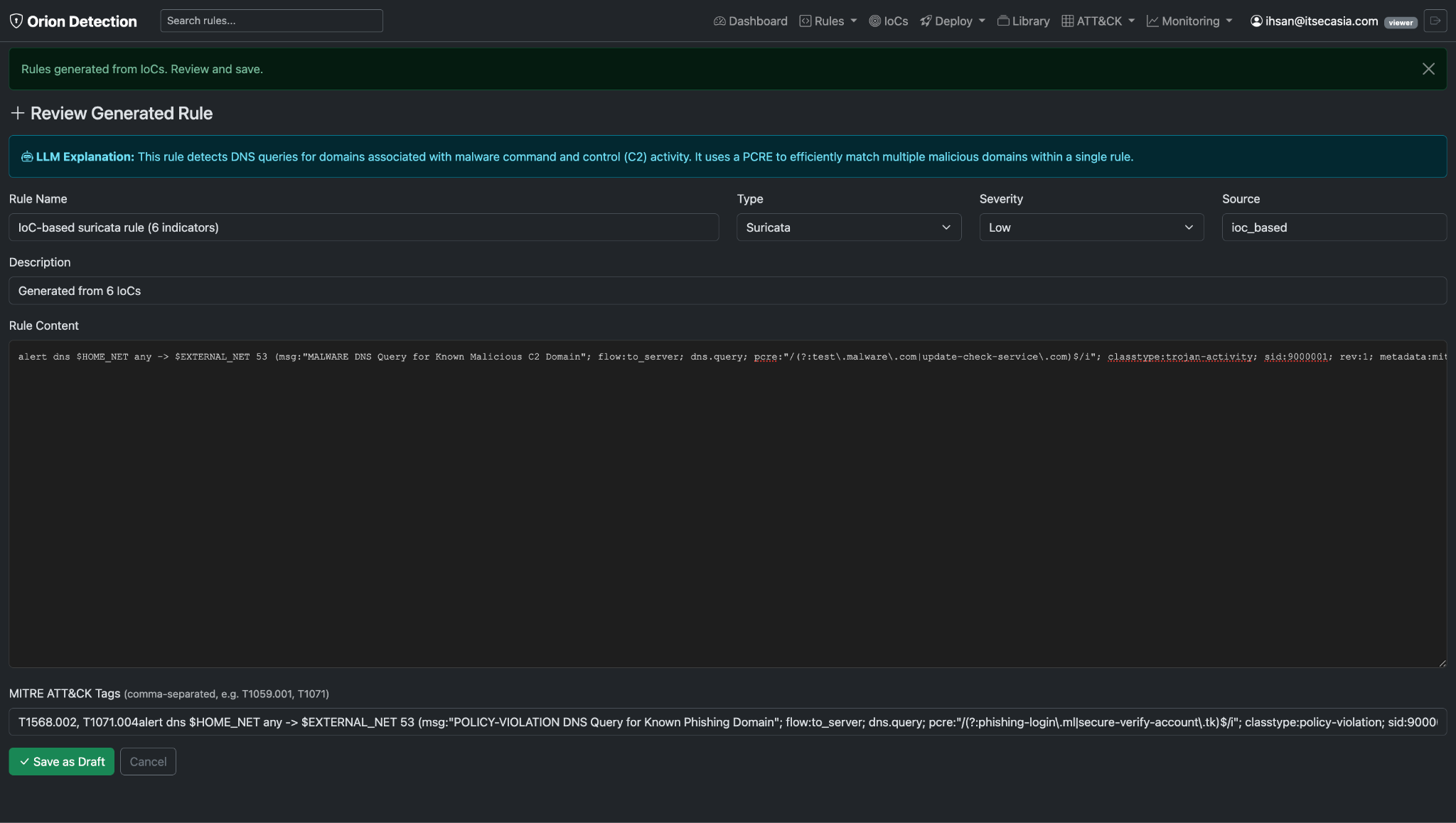Cancel the rule review

pos(148,762)
